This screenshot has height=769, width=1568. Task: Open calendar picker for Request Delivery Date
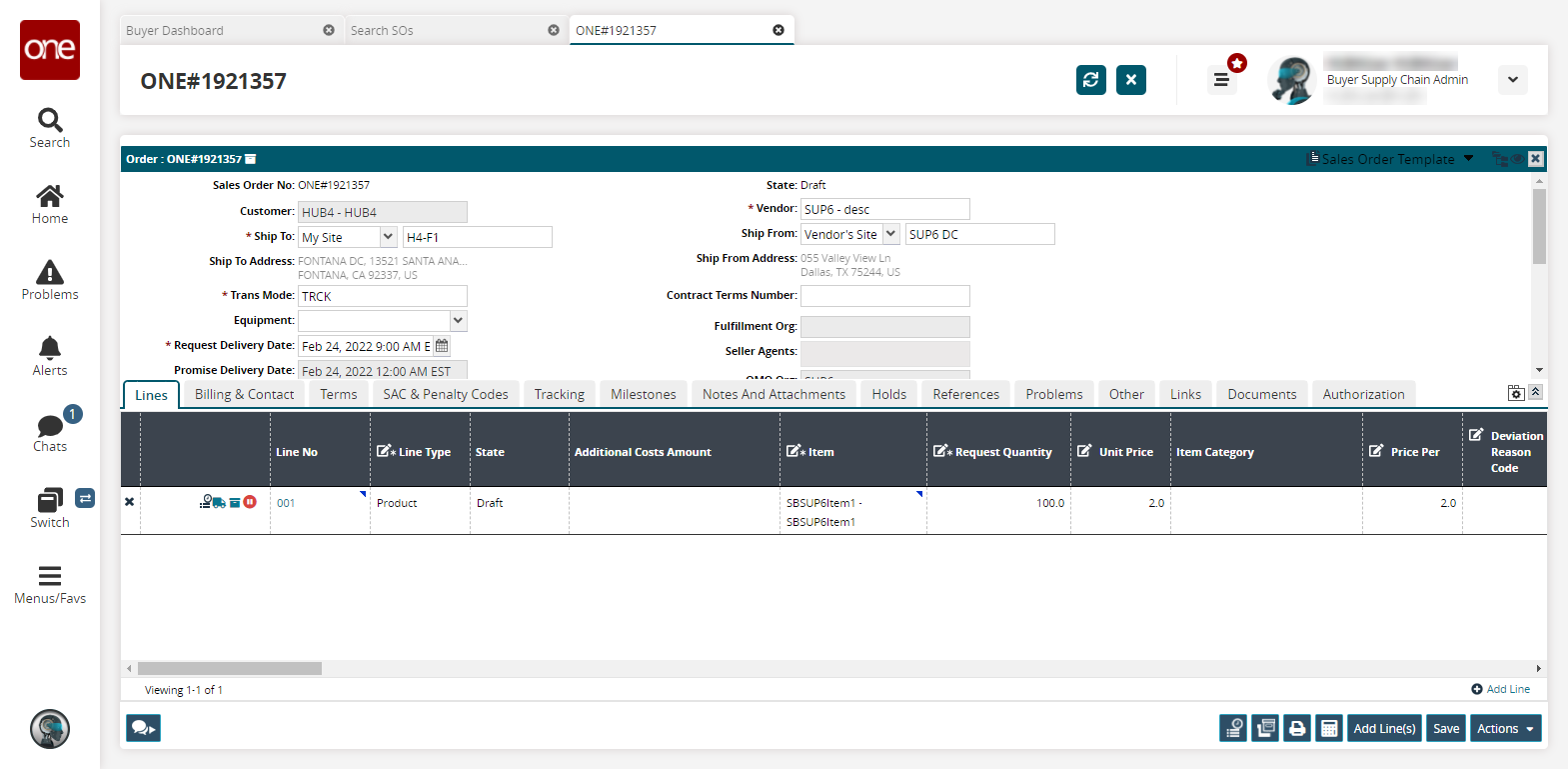442,346
